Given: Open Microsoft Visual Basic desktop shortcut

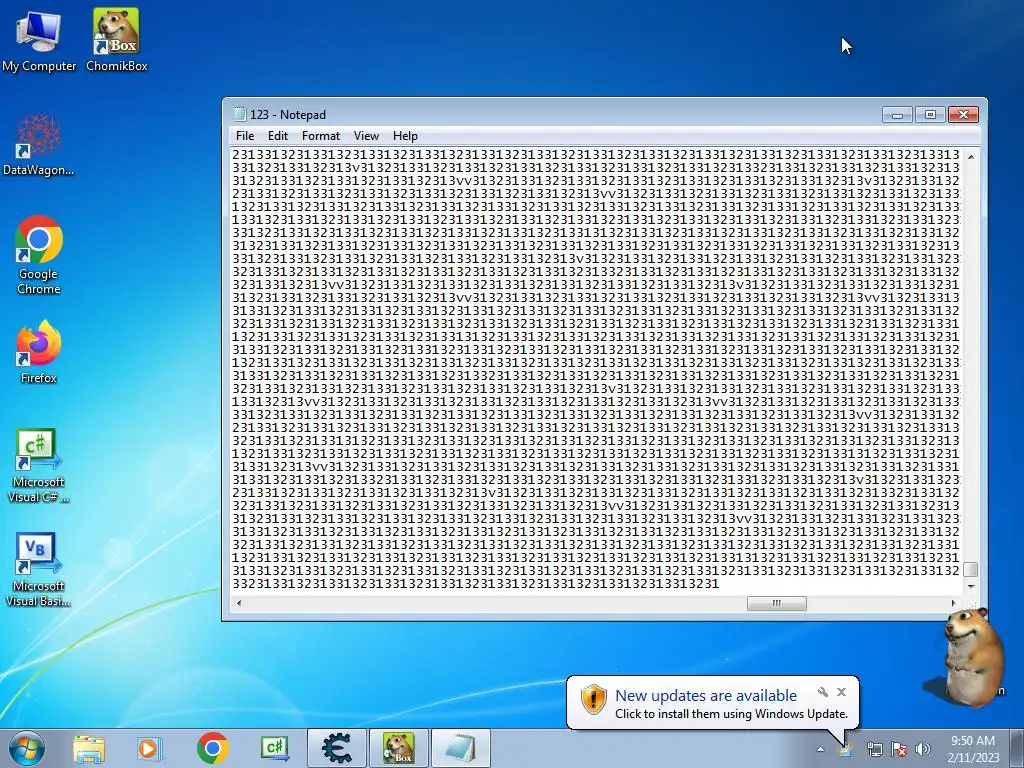Looking at the screenshot, I should click(x=39, y=569).
